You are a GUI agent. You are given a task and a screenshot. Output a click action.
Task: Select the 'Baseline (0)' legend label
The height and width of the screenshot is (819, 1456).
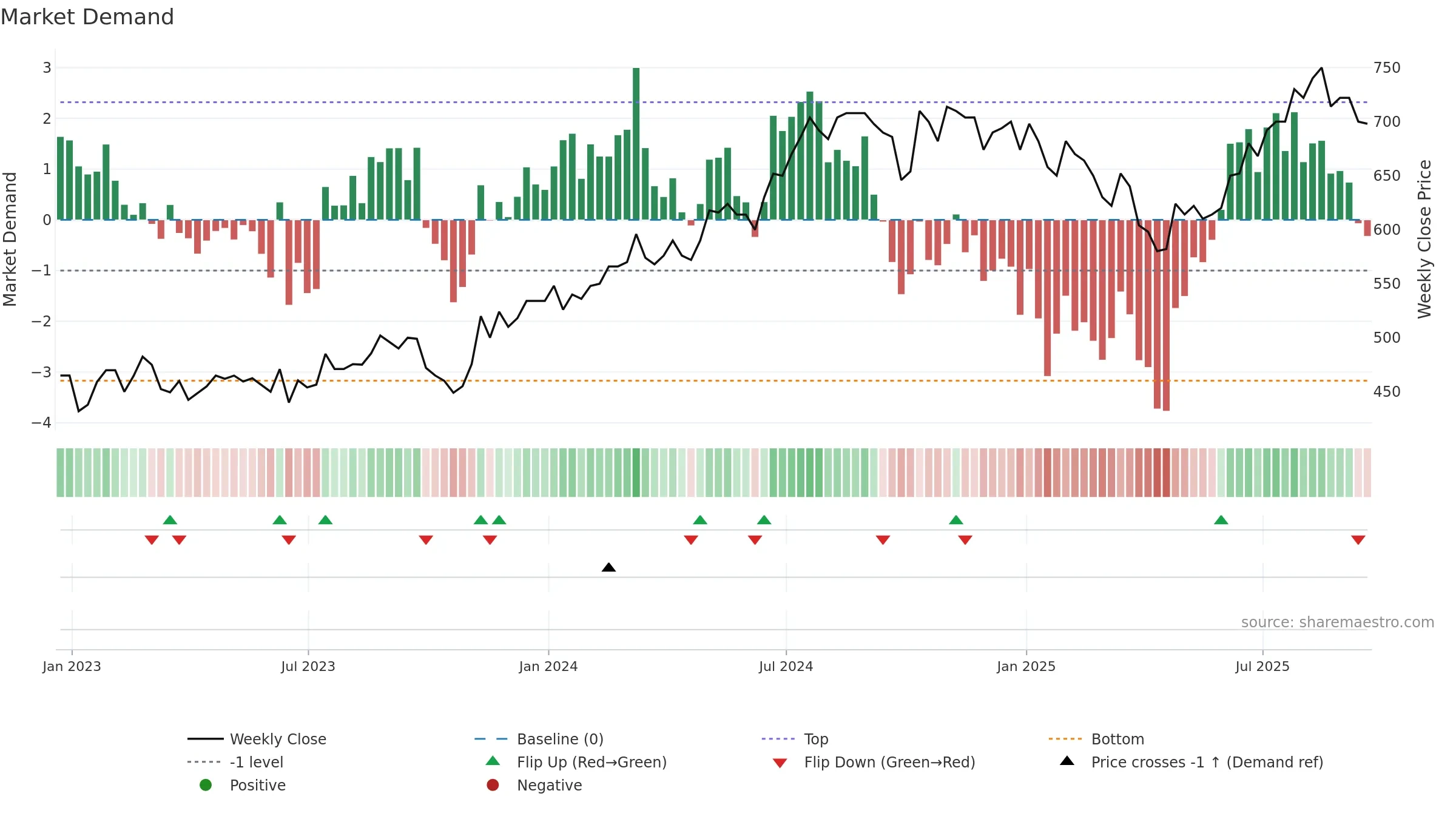pyautogui.click(x=560, y=739)
